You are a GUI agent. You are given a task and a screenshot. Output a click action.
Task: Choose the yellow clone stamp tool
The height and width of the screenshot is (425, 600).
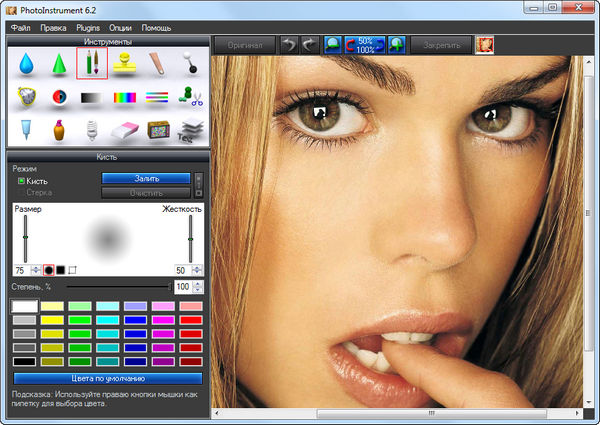point(124,65)
